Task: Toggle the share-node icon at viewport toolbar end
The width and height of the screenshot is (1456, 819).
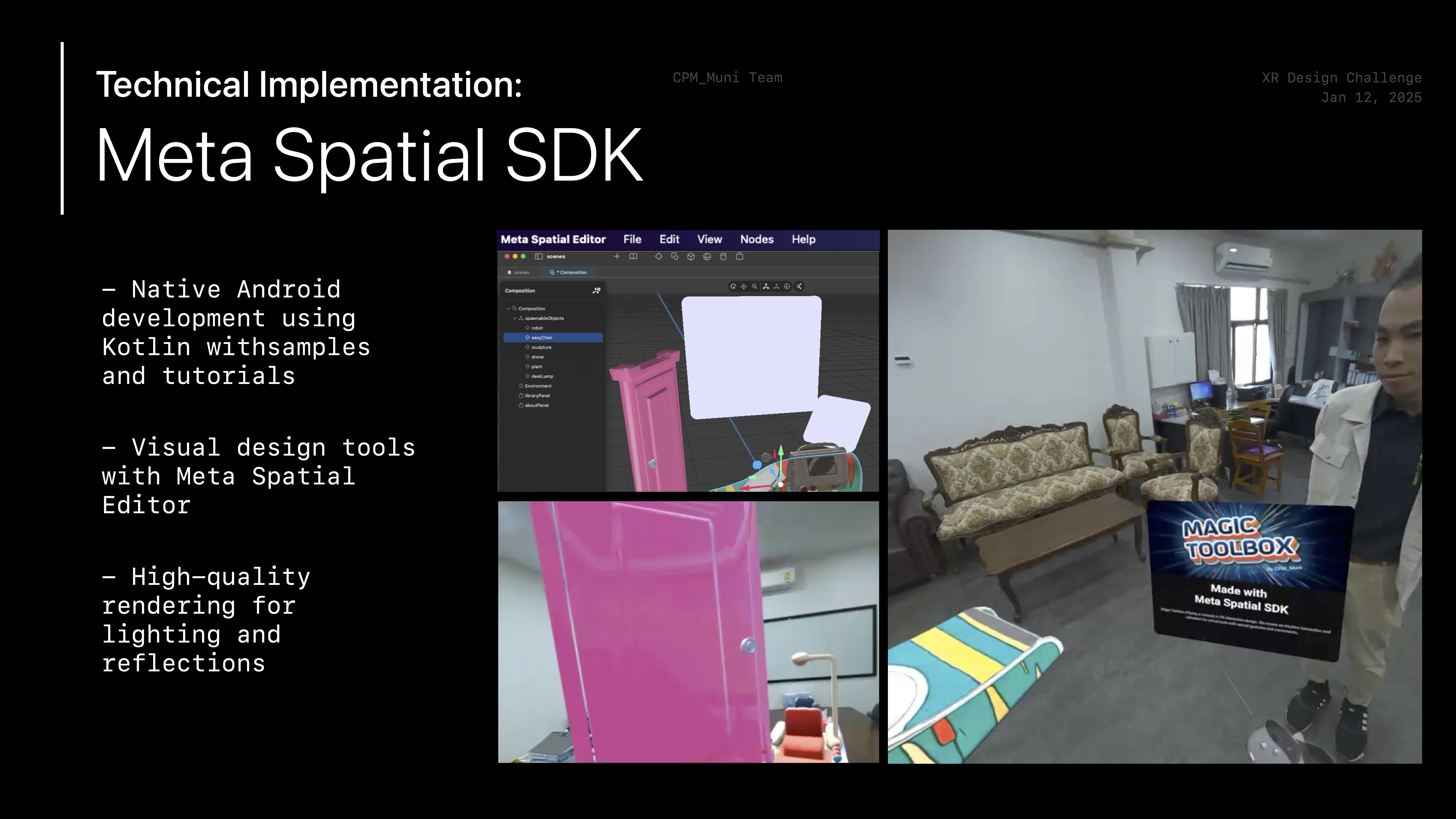Action: [x=799, y=287]
